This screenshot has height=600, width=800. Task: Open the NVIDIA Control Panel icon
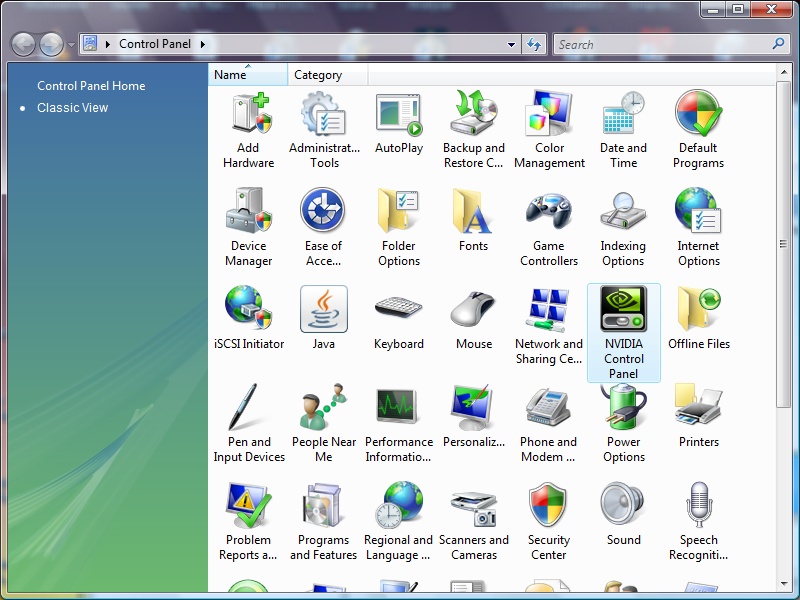tap(624, 310)
